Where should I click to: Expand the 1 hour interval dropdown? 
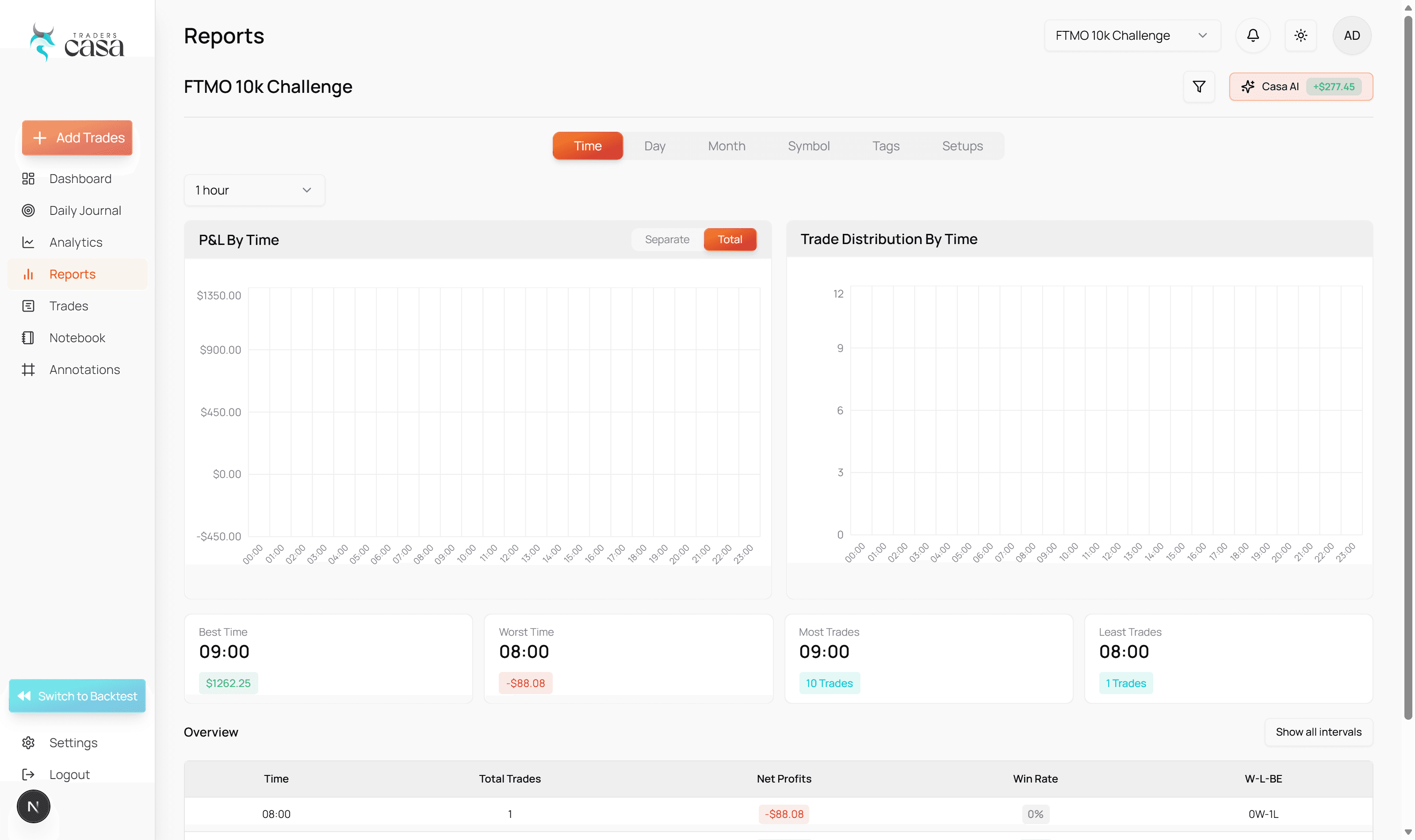[x=254, y=190]
